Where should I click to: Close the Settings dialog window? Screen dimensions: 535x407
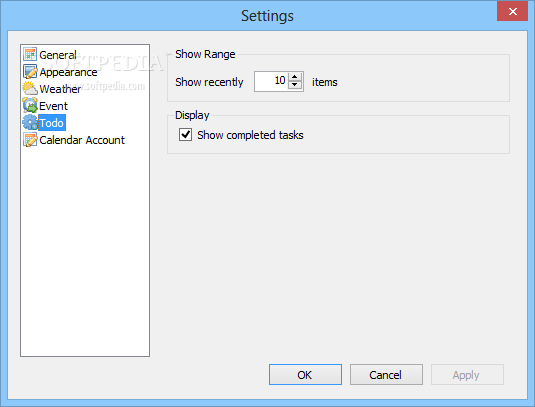512,12
